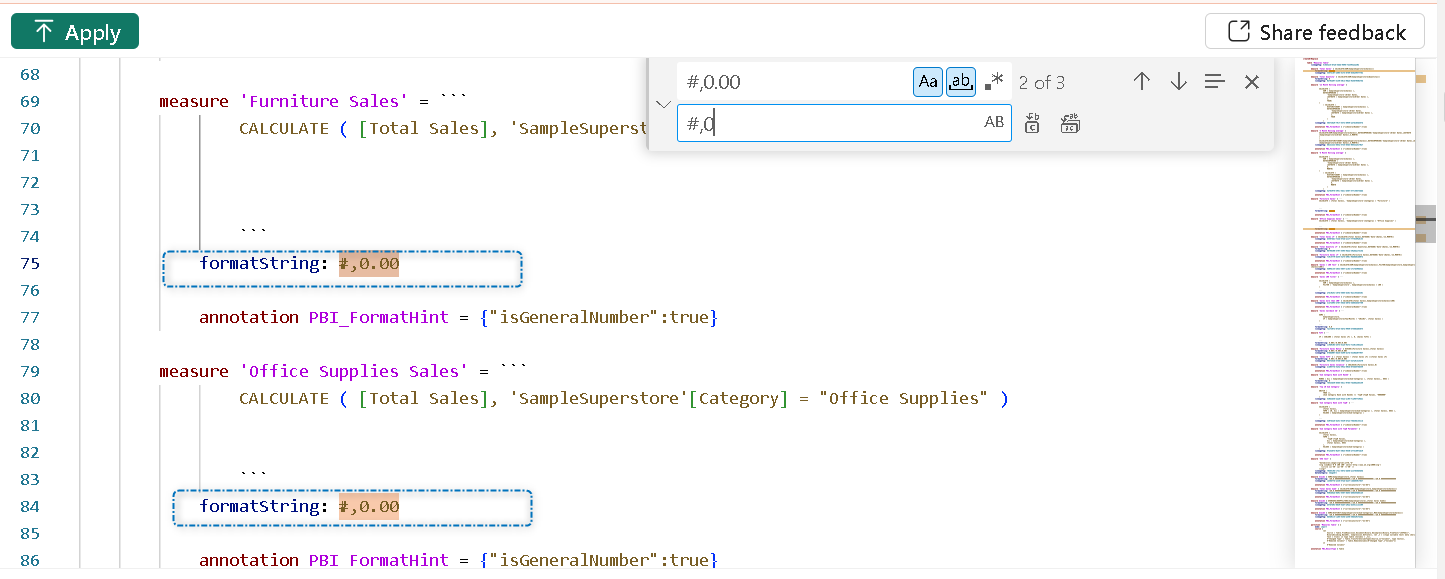1445x579 pixels.
Task: Go to next match arrow
Action: 1178,82
